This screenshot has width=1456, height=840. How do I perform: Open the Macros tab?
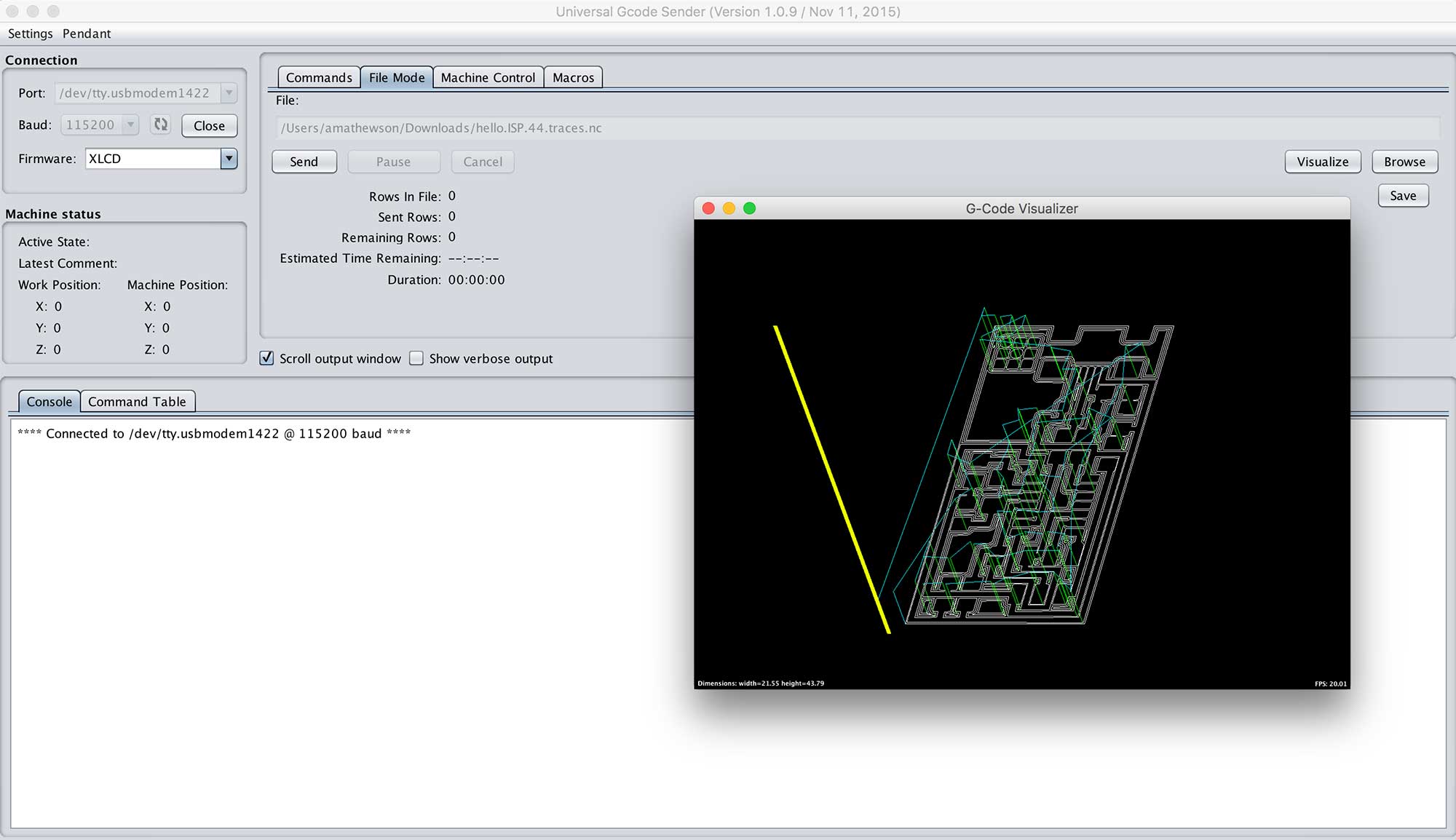point(573,77)
